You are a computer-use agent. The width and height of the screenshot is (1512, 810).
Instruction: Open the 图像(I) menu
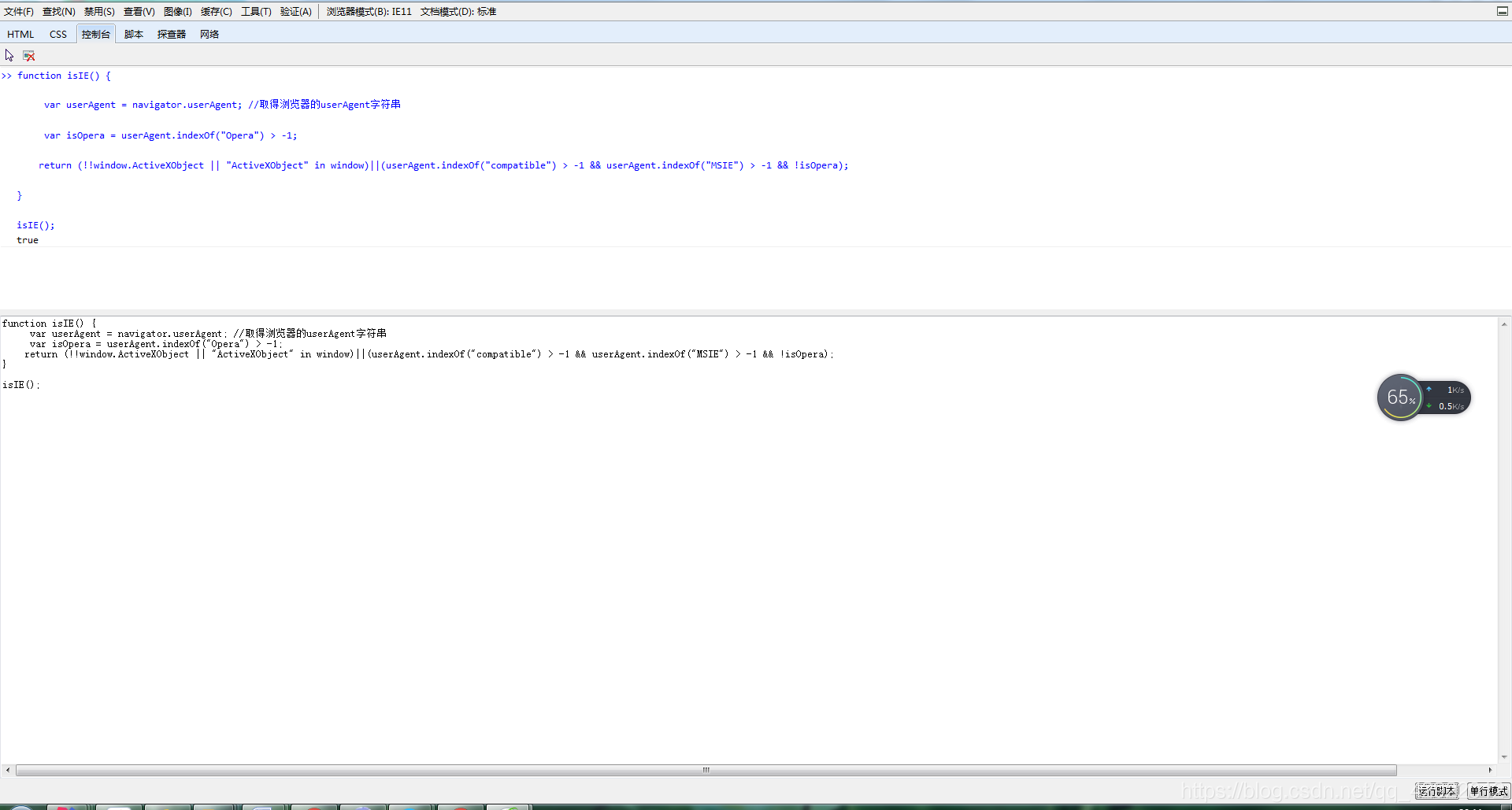178,12
